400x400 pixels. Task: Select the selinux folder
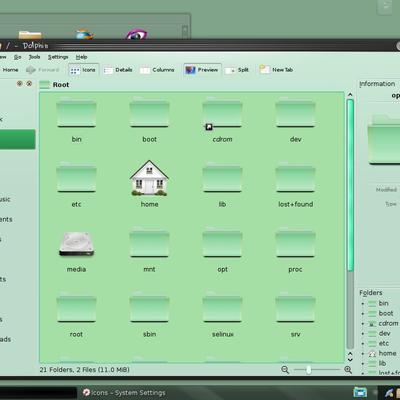tap(222, 308)
